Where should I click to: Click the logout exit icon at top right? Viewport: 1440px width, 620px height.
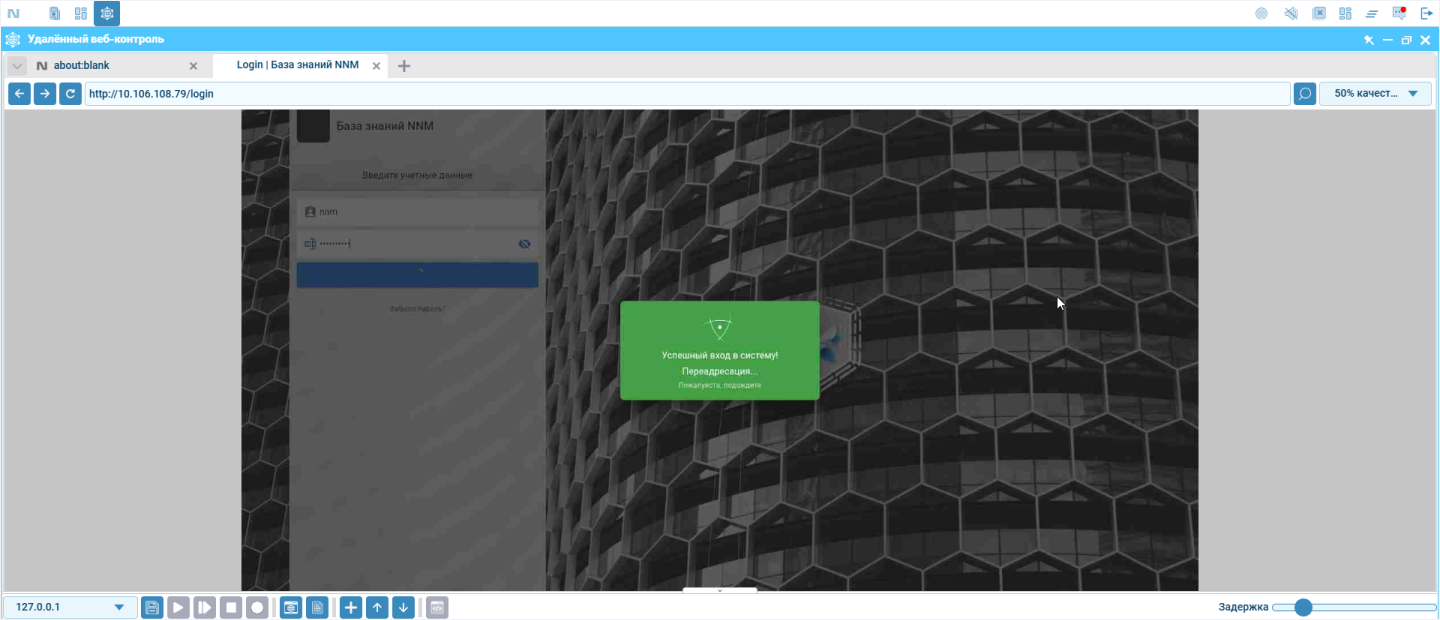(1426, 13)
